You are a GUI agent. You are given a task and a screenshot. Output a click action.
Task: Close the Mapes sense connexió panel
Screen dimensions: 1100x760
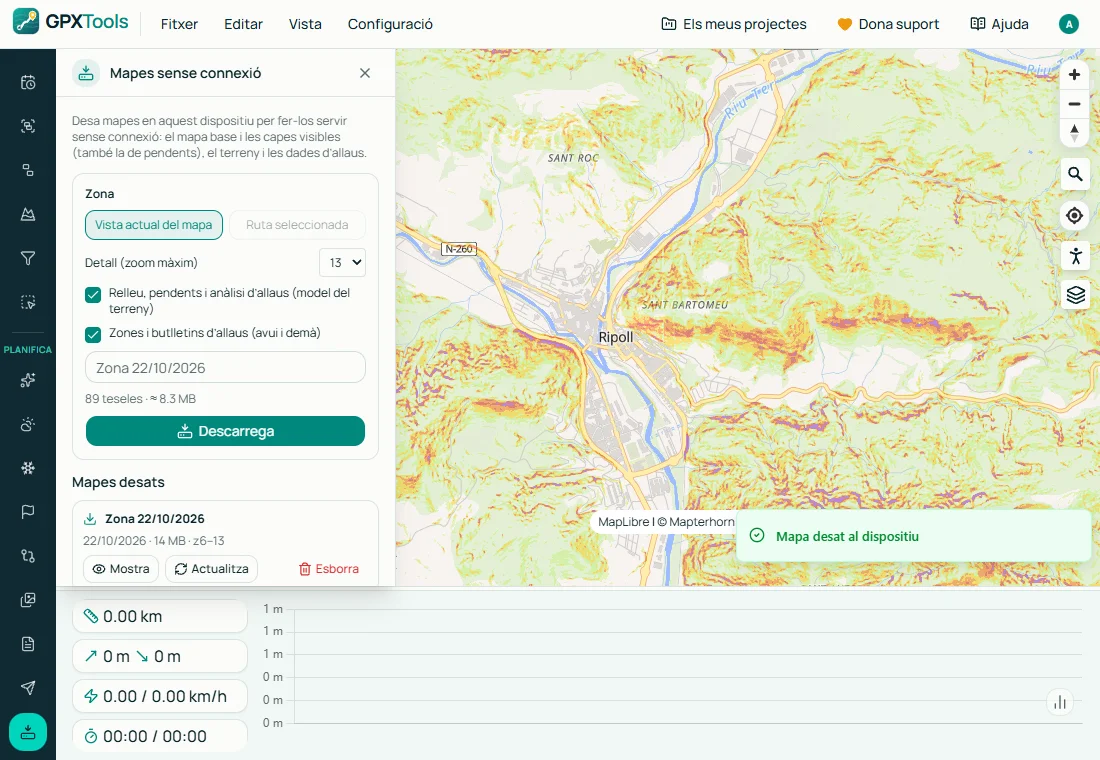point(365,73)
